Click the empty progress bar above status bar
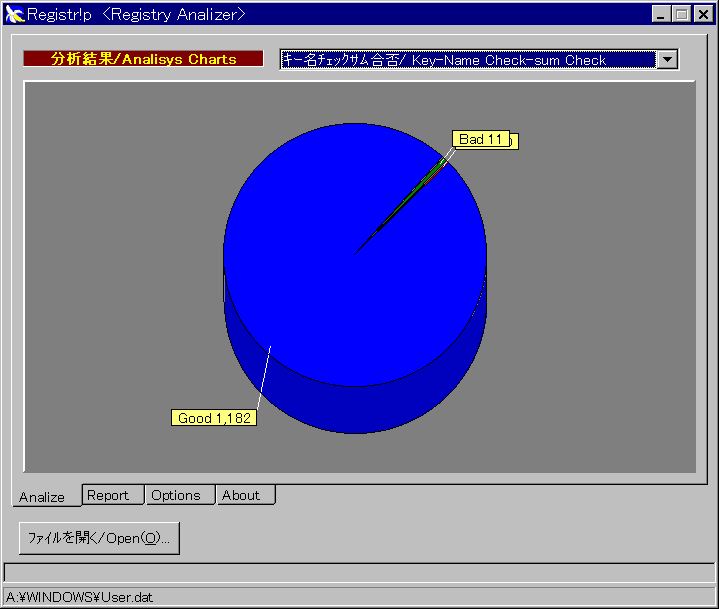The width and height of the screenshot is (719, 609). click(358, 573)
